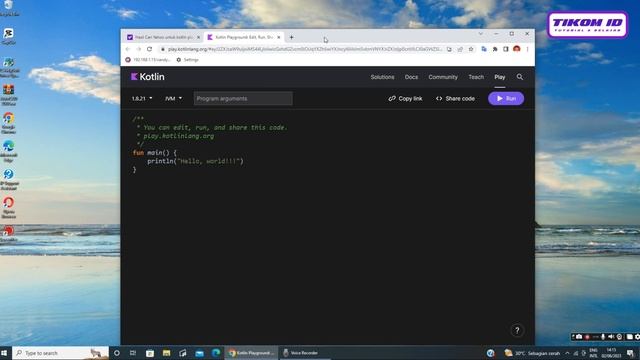
Task: Go forward in browser history
Action: coord(138,49)
